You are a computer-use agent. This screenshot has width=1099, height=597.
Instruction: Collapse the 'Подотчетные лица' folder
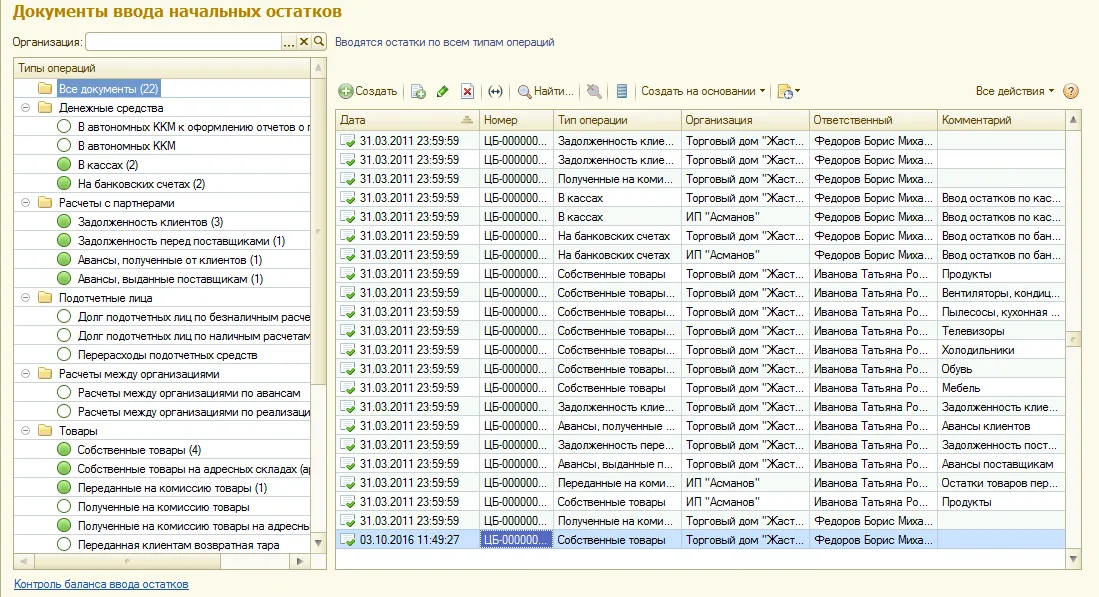pos(25,298)
